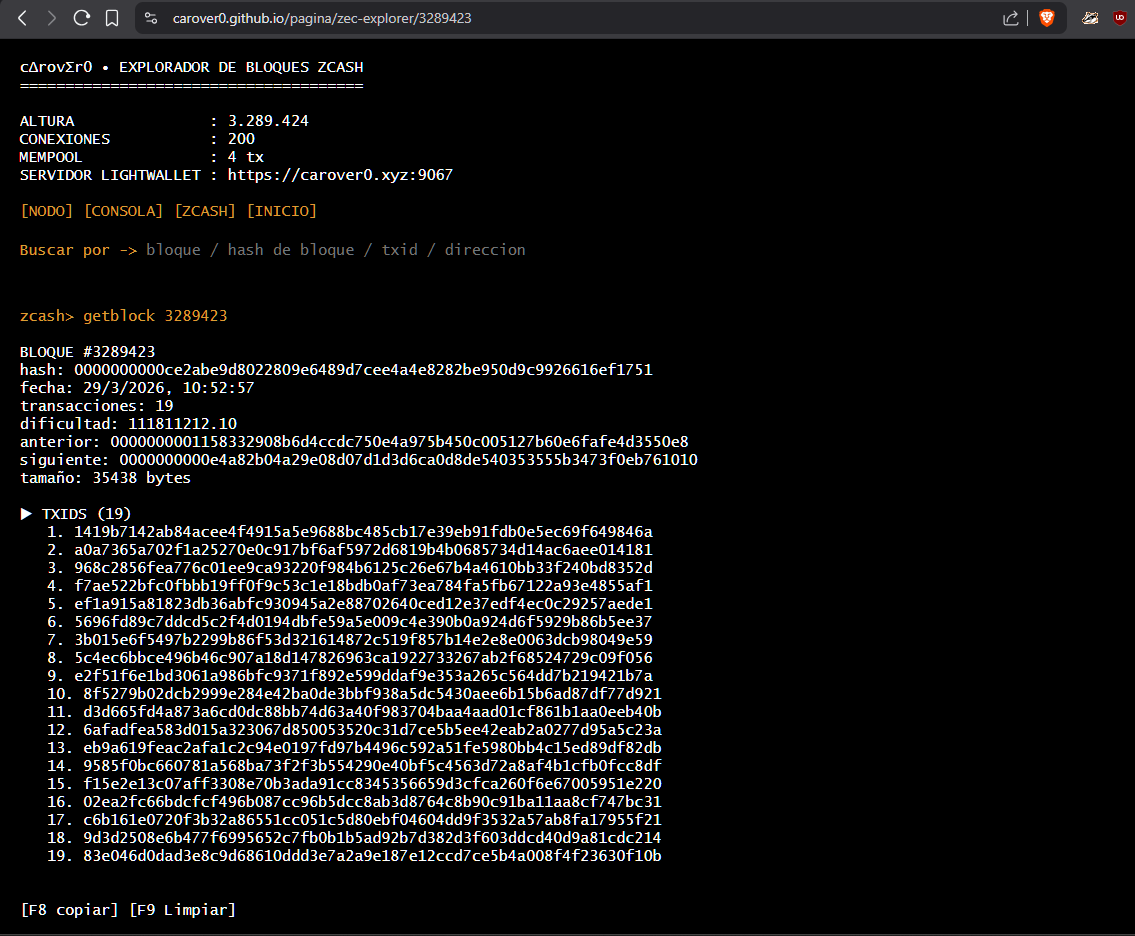
Task: Open txid 16 starting 02ea2fc6
Action: 372,801
